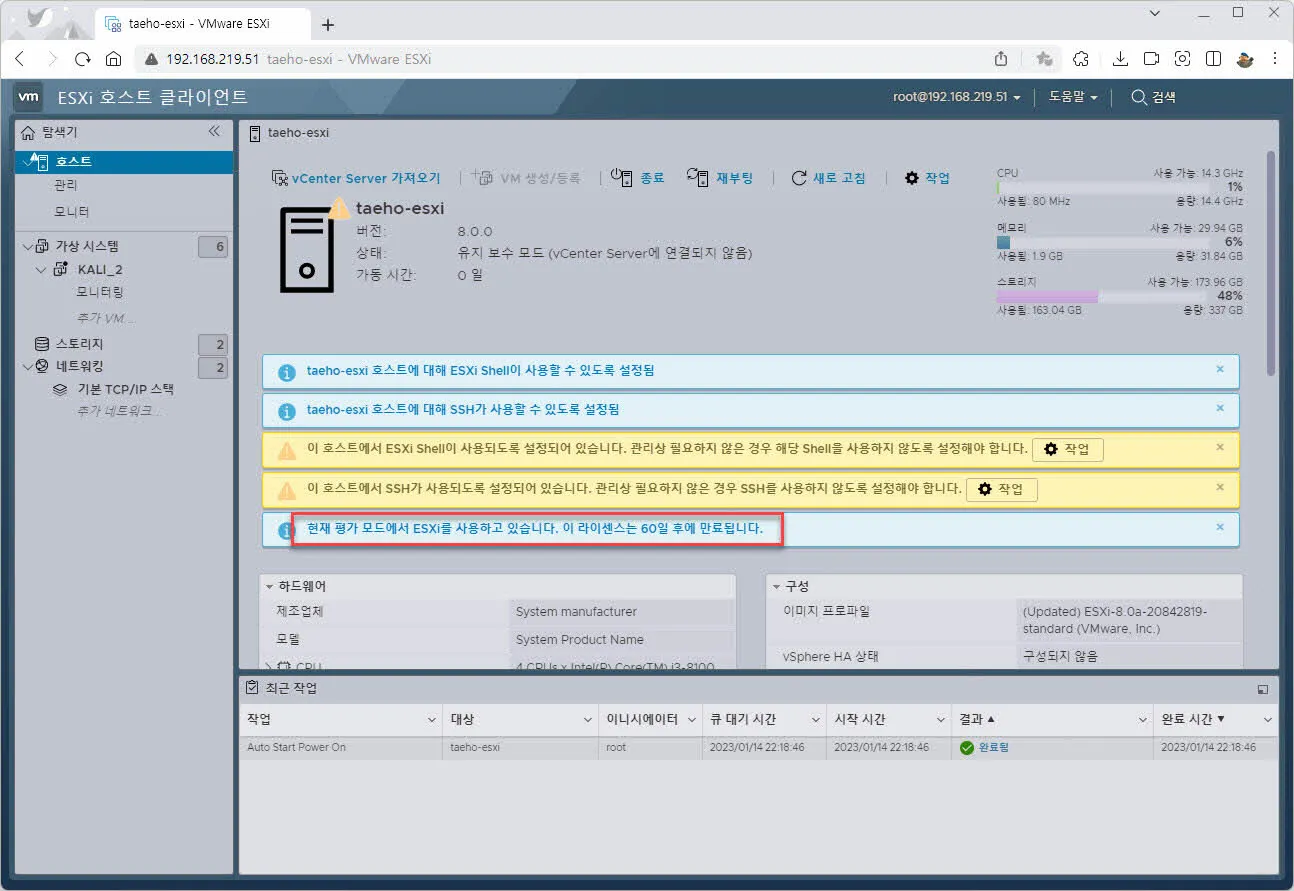Screen dimensions: 1294x891
Task: Click the search magnifier (검색) icon
Action: (x=1138, y=97)
